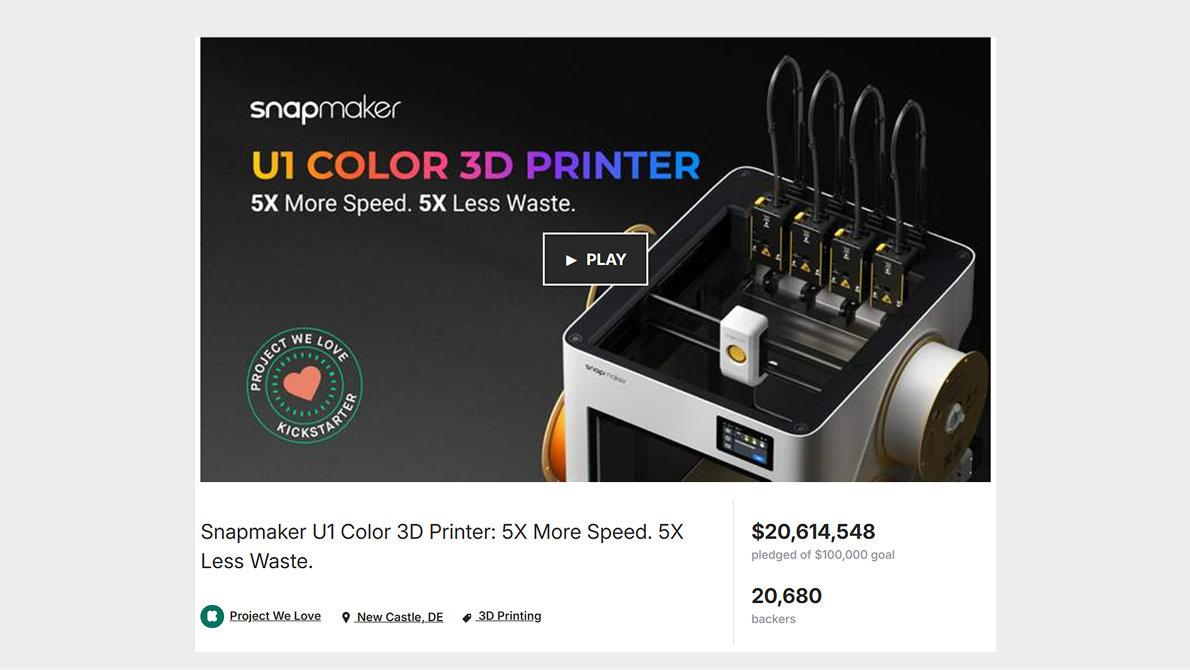Click the play triangle icon in video
Screen dimensions: 1190x670
click(x=571, y=260)
